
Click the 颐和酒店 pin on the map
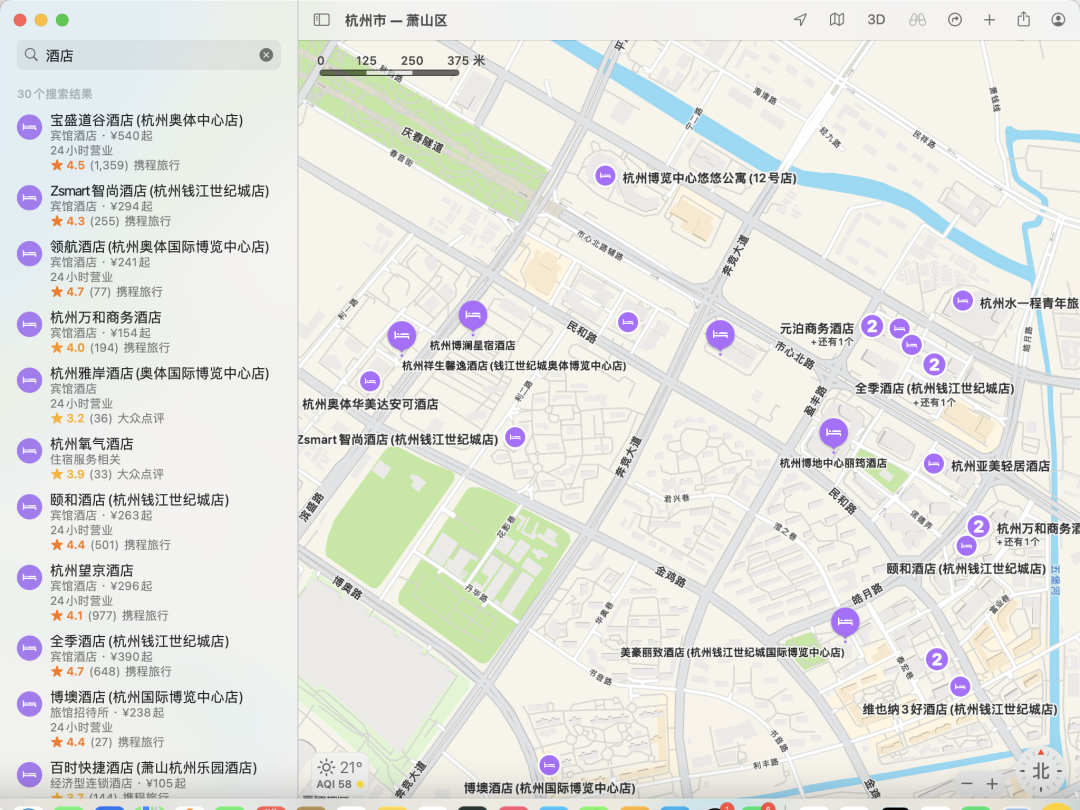point(966,546)
